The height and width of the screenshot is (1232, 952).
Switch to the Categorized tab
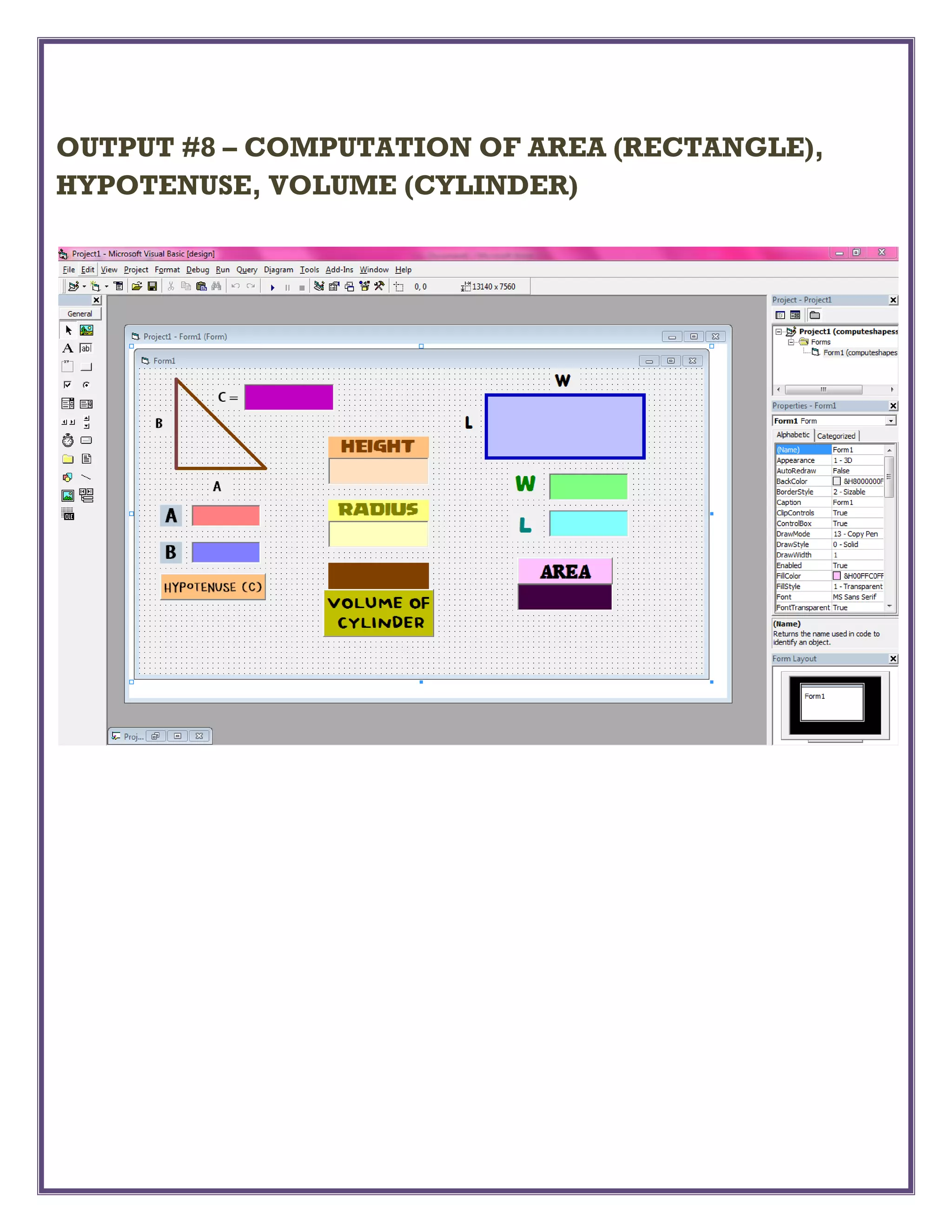[836, 436]
